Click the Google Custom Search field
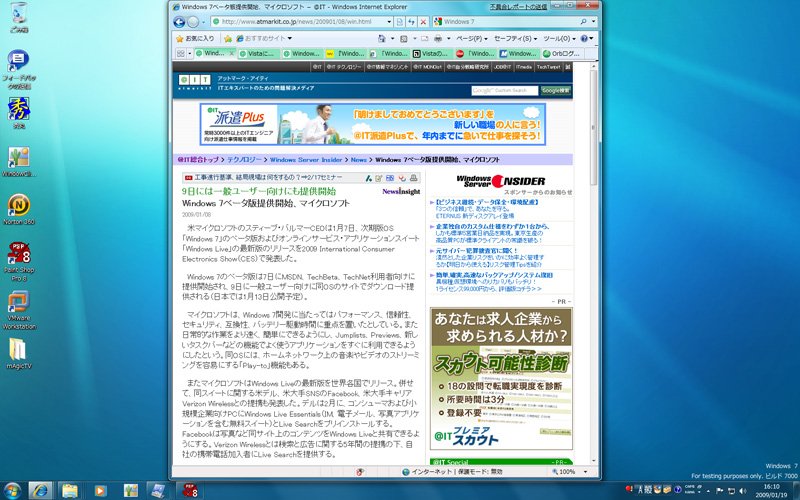 [x=504, y=90]
